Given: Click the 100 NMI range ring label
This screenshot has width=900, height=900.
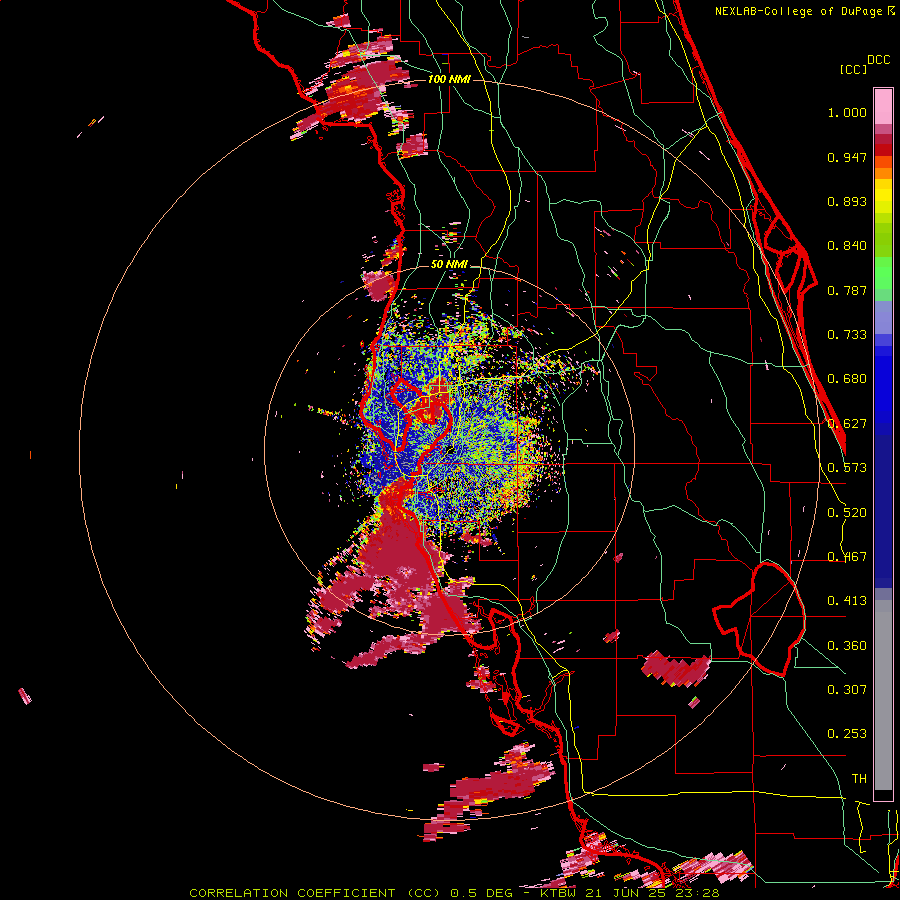Looking at the screenshot, I should 449,79.
